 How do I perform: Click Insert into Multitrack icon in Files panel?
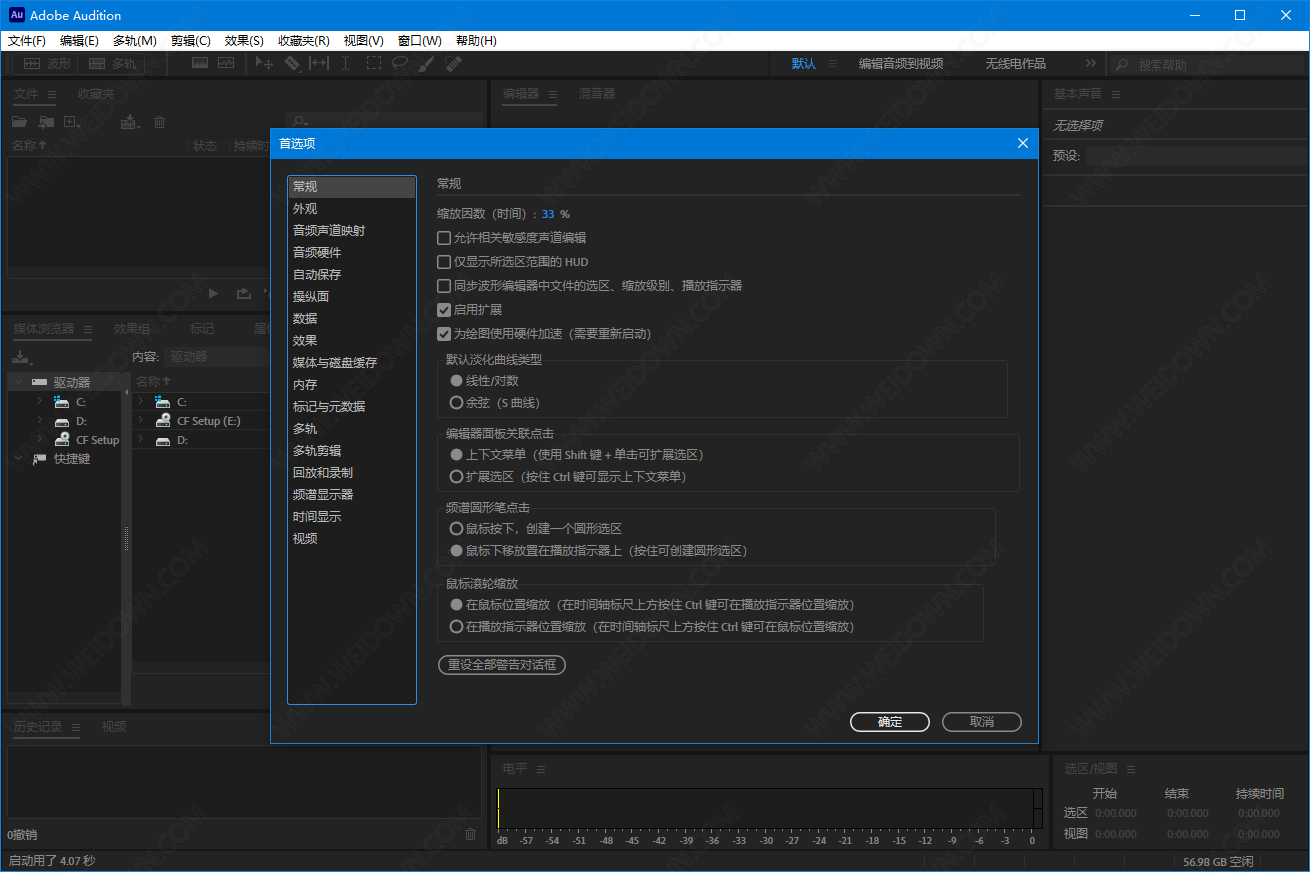point(130,122)
